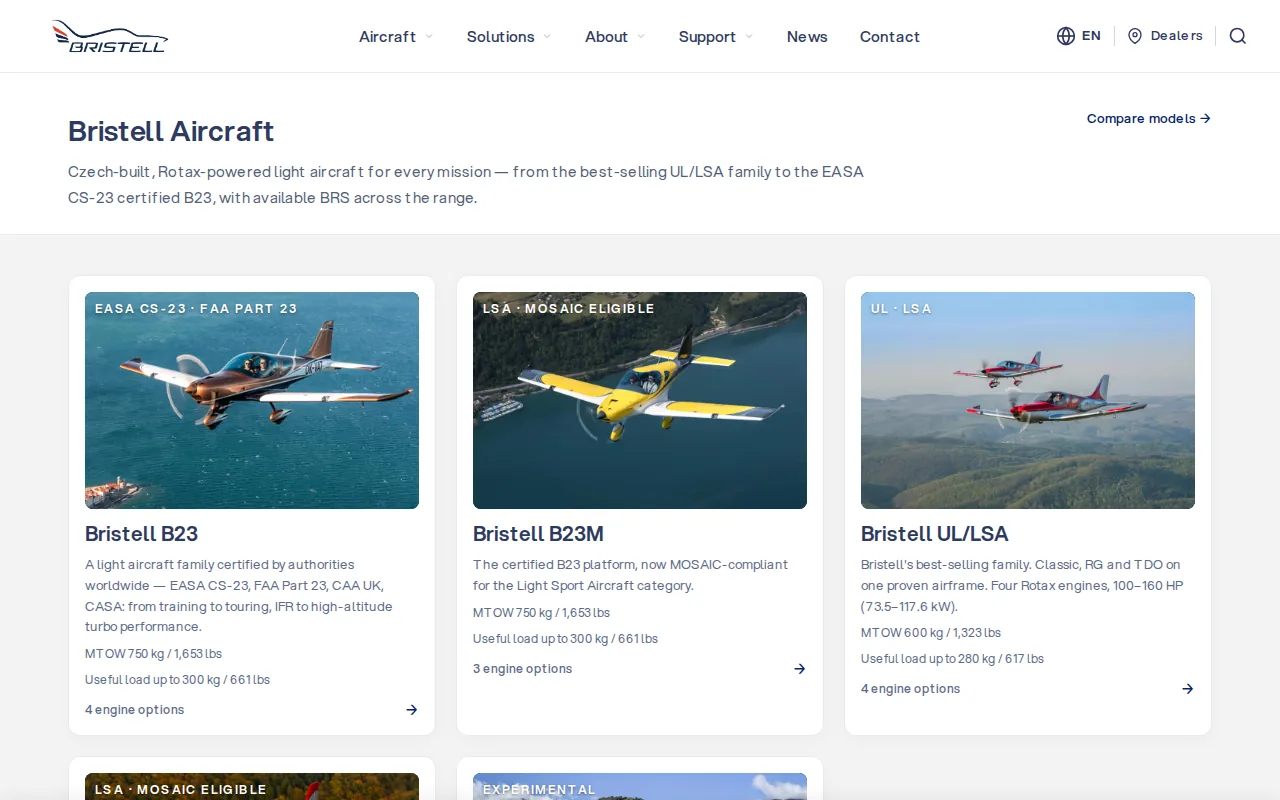Viewport: 1280px width, 800px height.
Task: Open the search magnifier icon
Action: point(1238,36)
